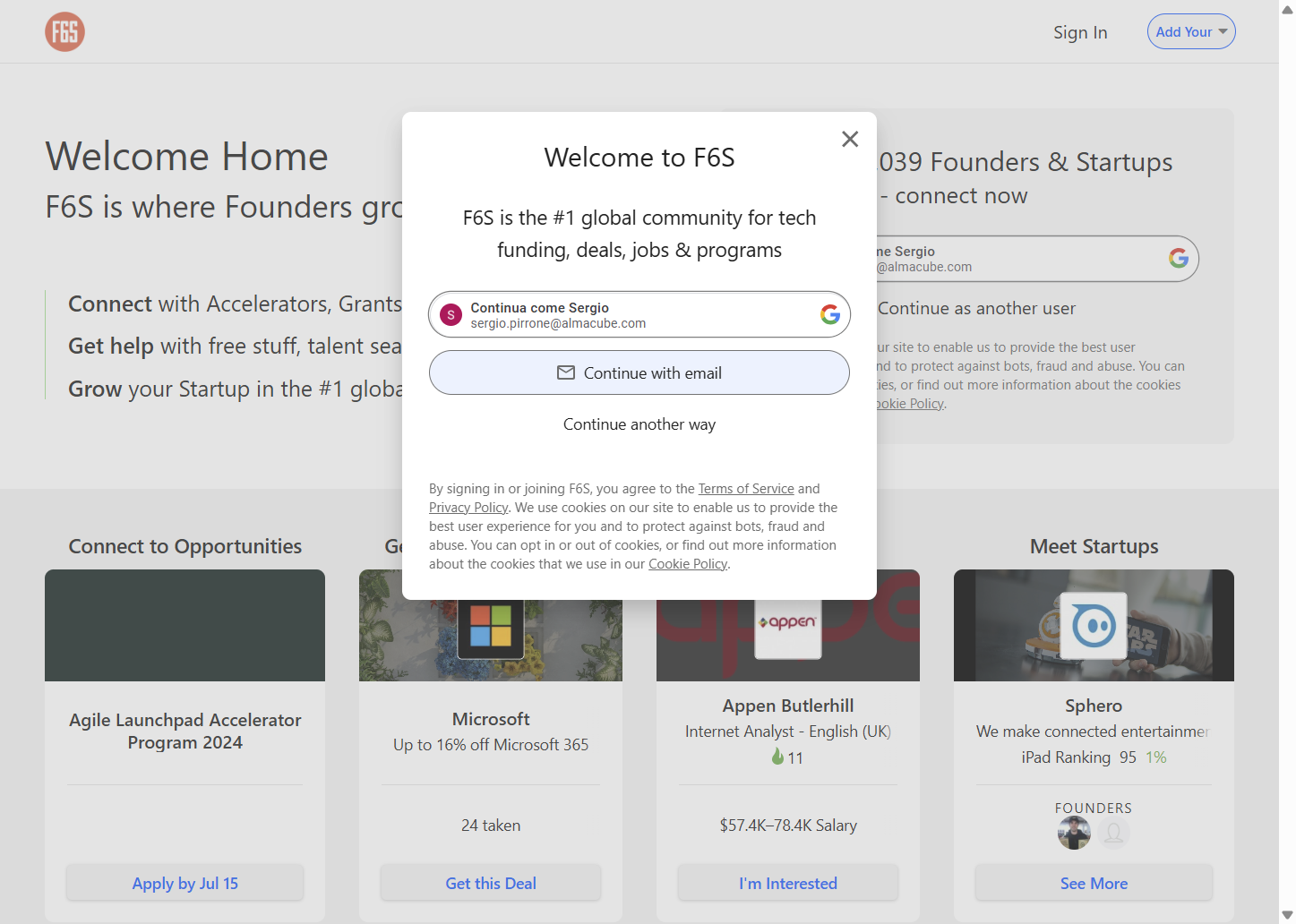Continue as Sergio with Google in dialog
The width and height of the screenshot is (1296, 924).
[x=639, y=314]
